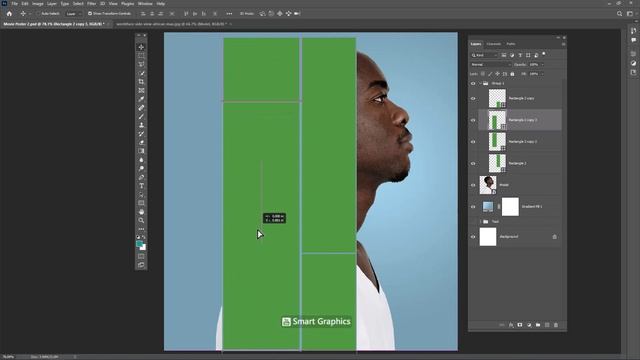Select the Healing Brush tool
The image size is (640, 360).
point(141,108)
